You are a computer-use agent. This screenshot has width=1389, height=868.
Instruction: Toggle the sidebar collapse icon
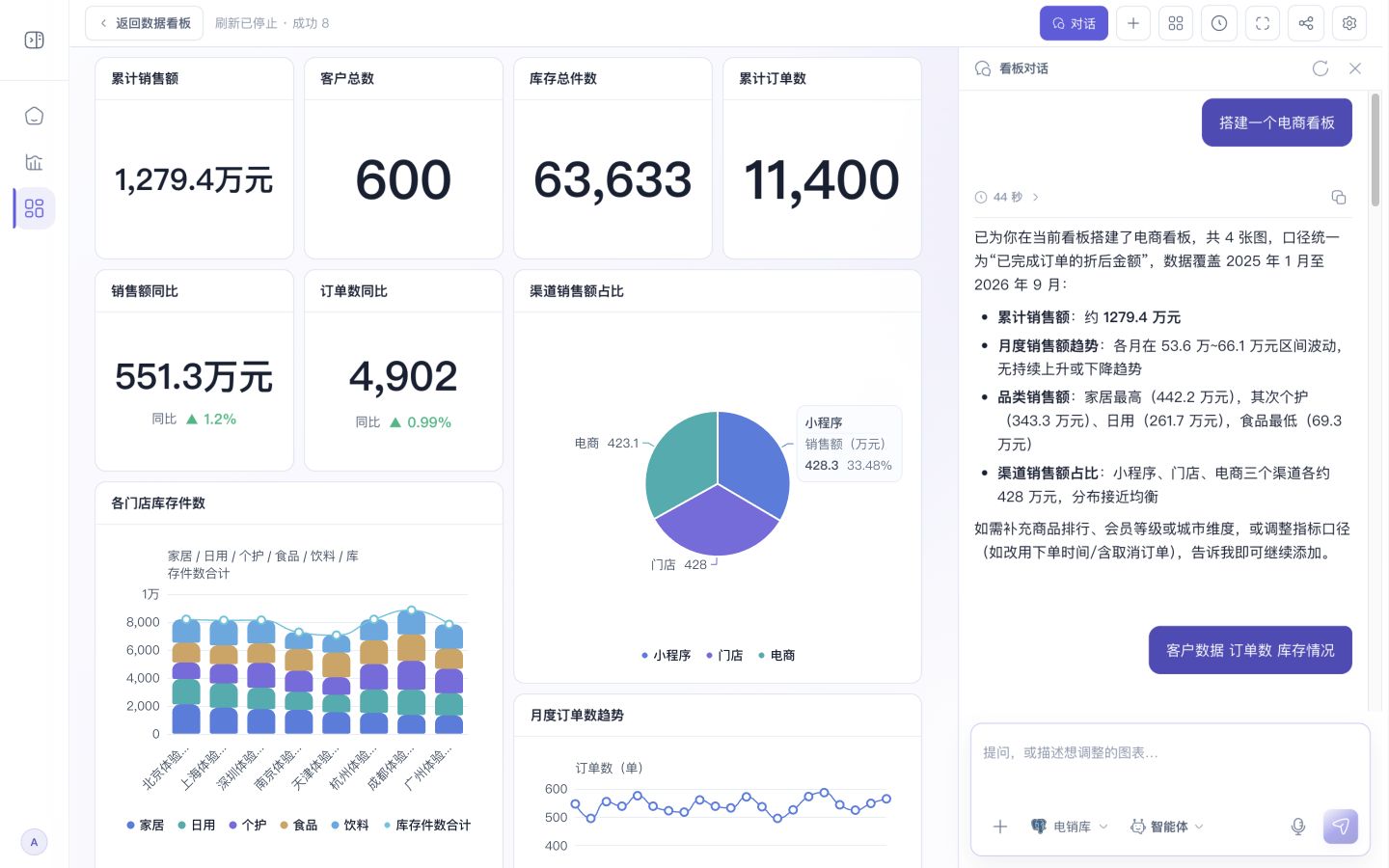pyautogui.click(x=34, y=40)
